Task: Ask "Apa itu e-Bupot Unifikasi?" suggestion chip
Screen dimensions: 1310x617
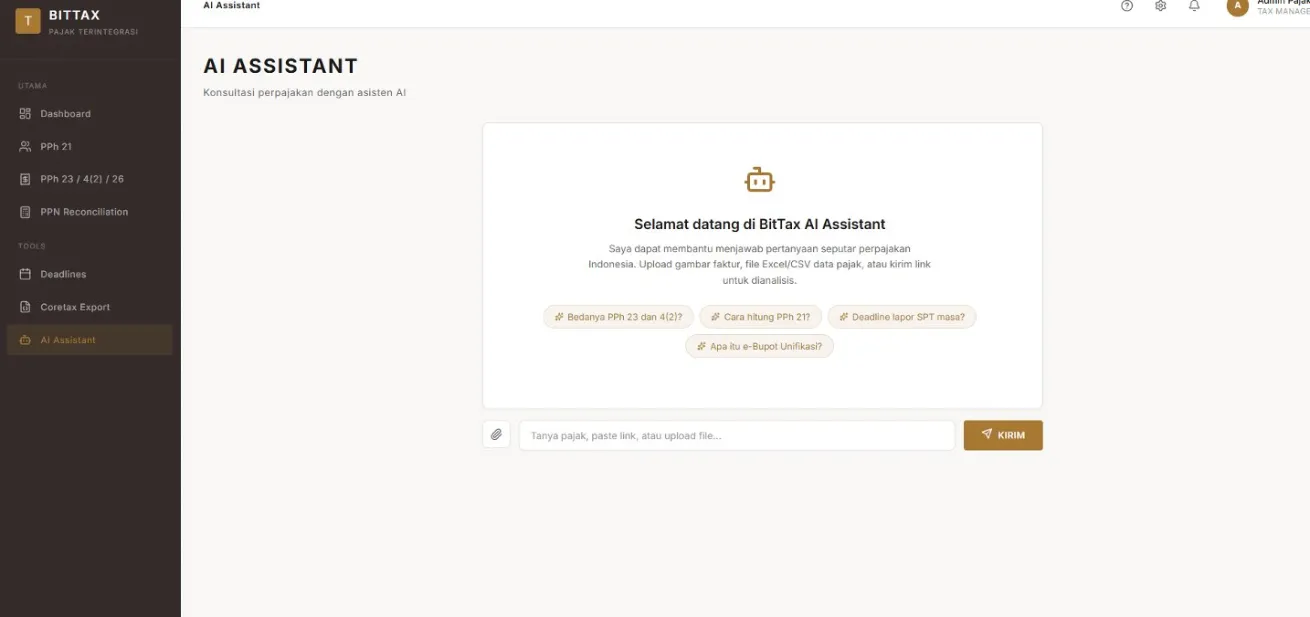Action: [760, 346]
